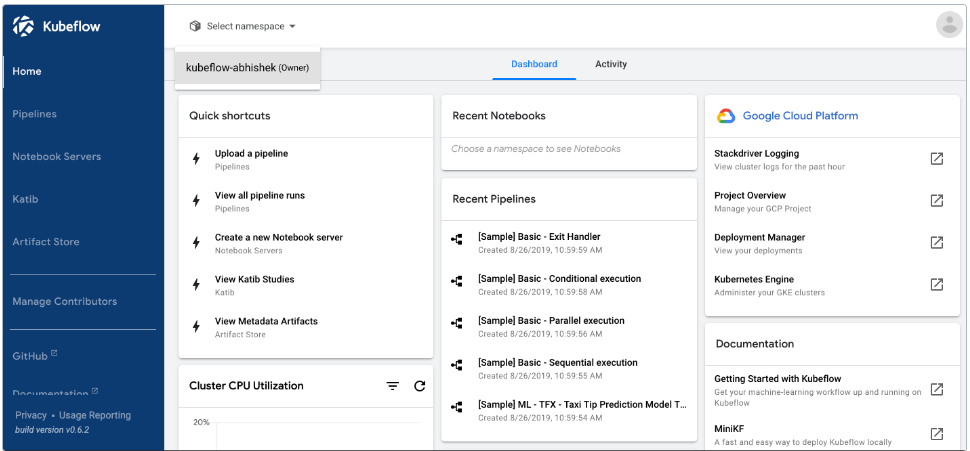Image resolution: width=970 pixels, height=451 pixels.
Task: Open Manage Contributors page
Action: pos(64,302)
